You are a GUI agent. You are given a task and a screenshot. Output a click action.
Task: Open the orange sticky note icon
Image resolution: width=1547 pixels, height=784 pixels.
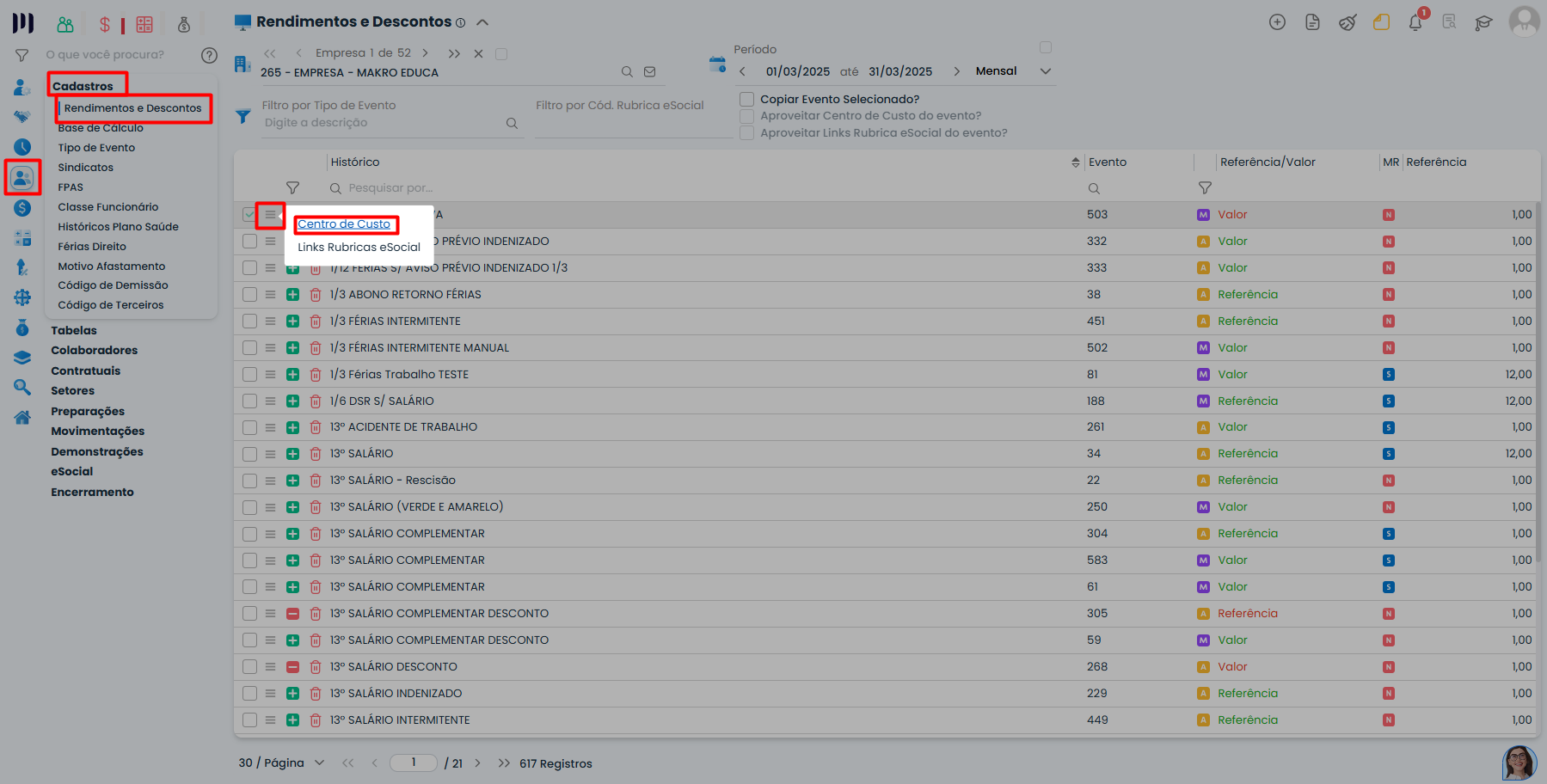point(1381,22)
